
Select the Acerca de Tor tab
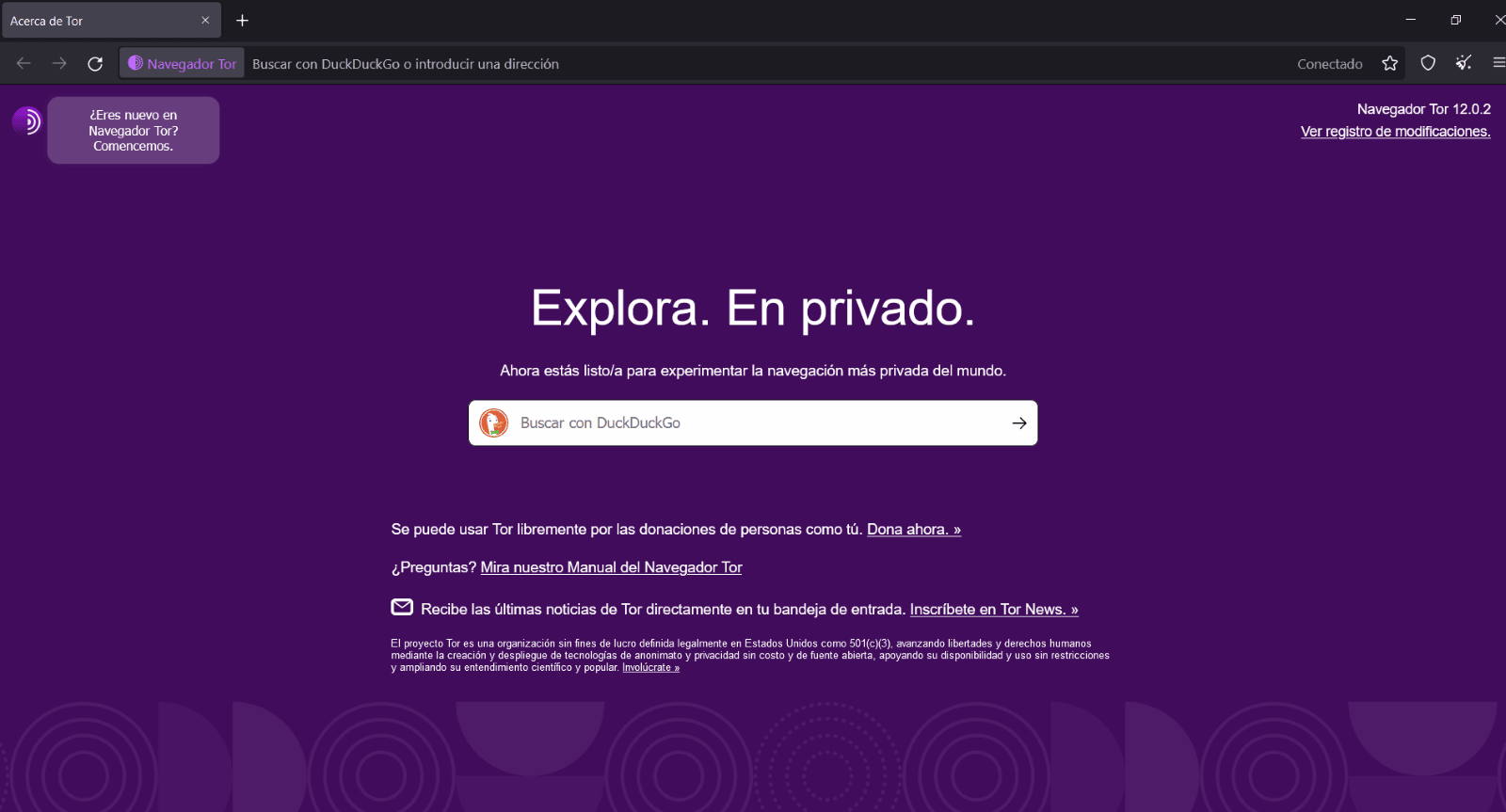coord(111,20)
